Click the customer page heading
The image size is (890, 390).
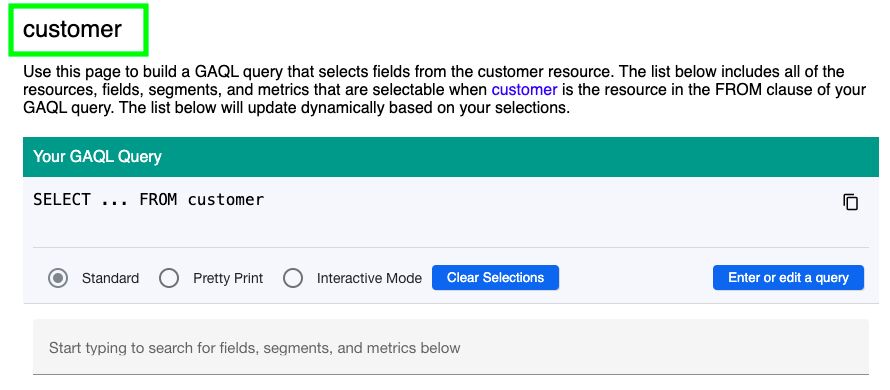tap(72, 29)
